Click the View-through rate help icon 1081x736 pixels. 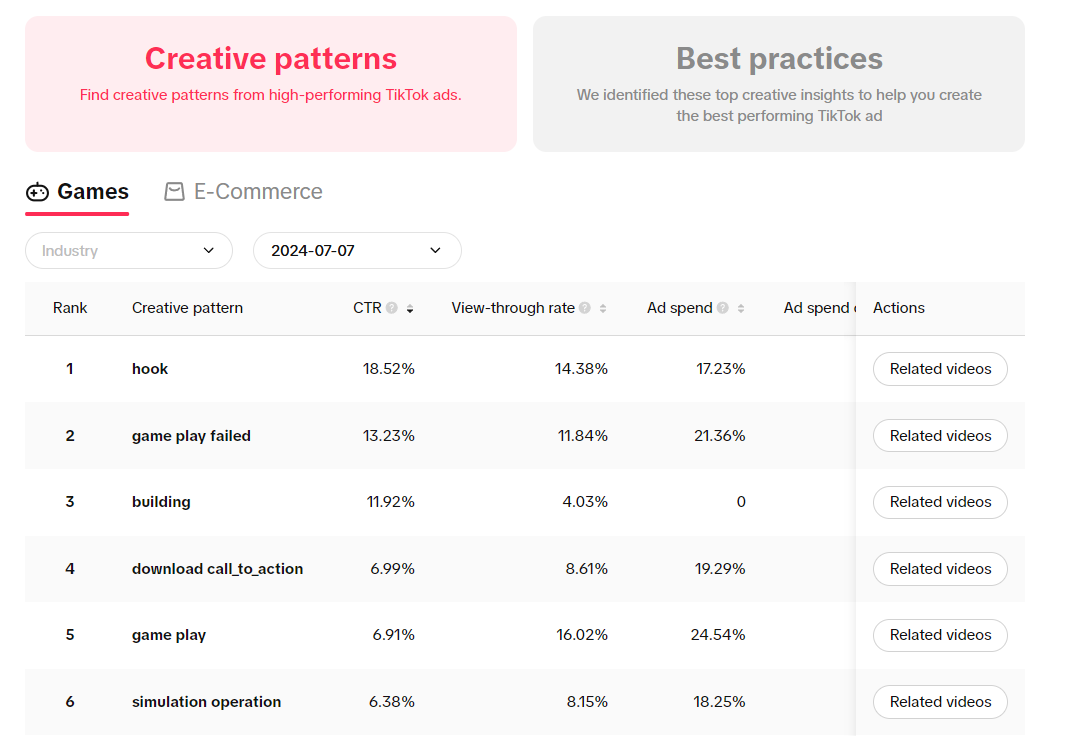click(584, 309)
